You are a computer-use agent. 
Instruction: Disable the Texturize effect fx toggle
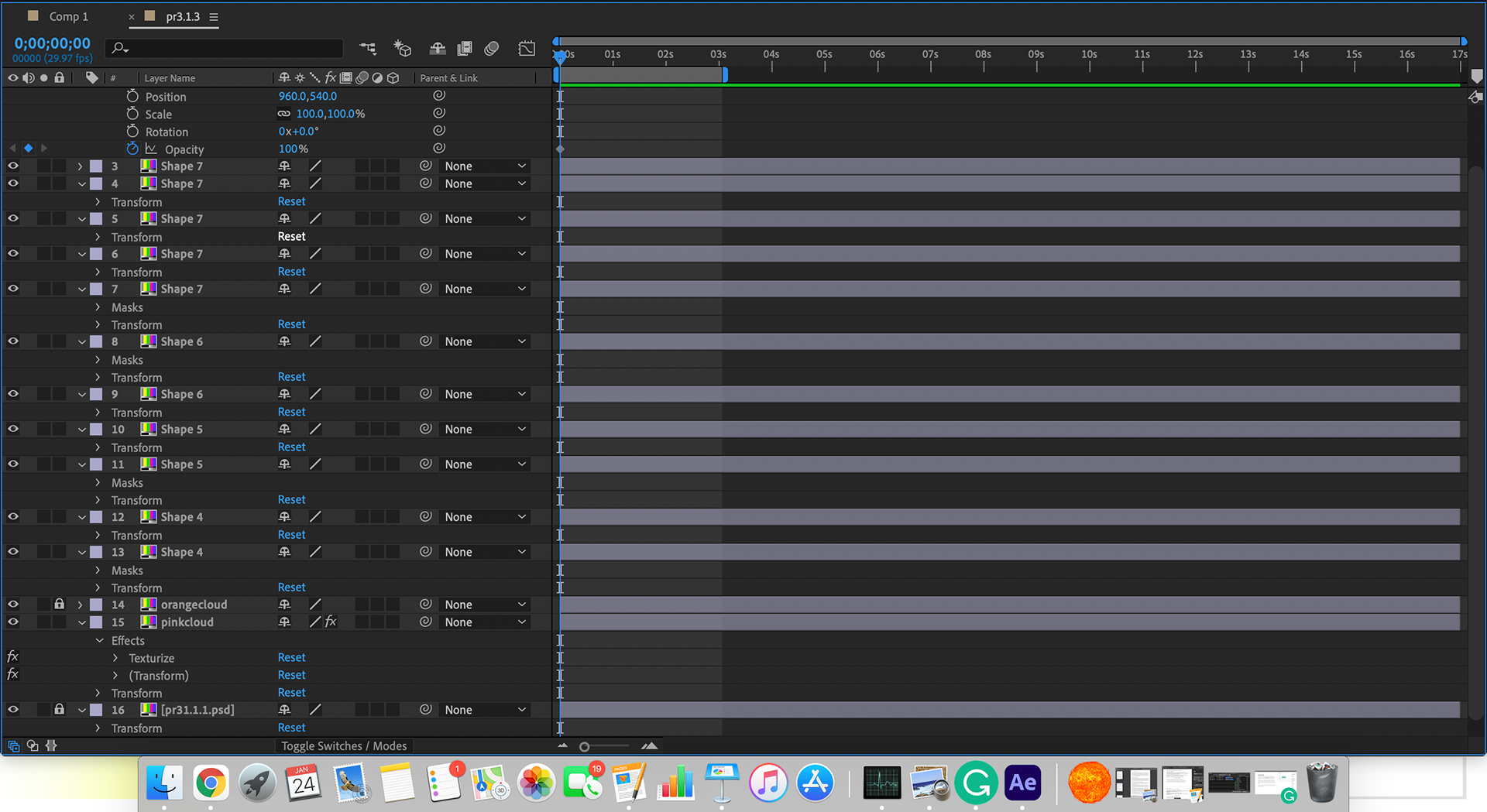12,657
